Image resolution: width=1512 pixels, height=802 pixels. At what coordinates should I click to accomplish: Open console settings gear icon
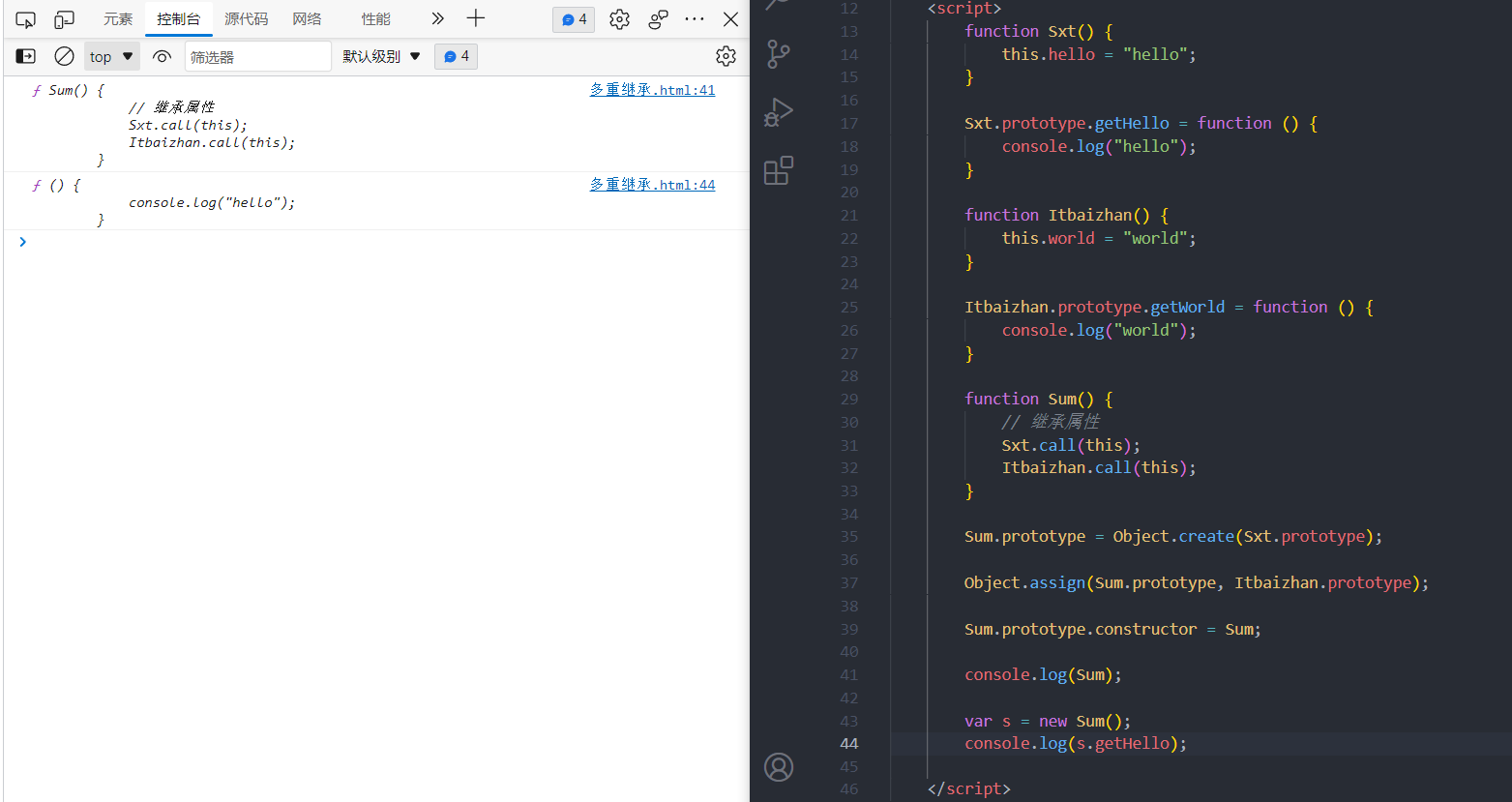click(726, 56)
